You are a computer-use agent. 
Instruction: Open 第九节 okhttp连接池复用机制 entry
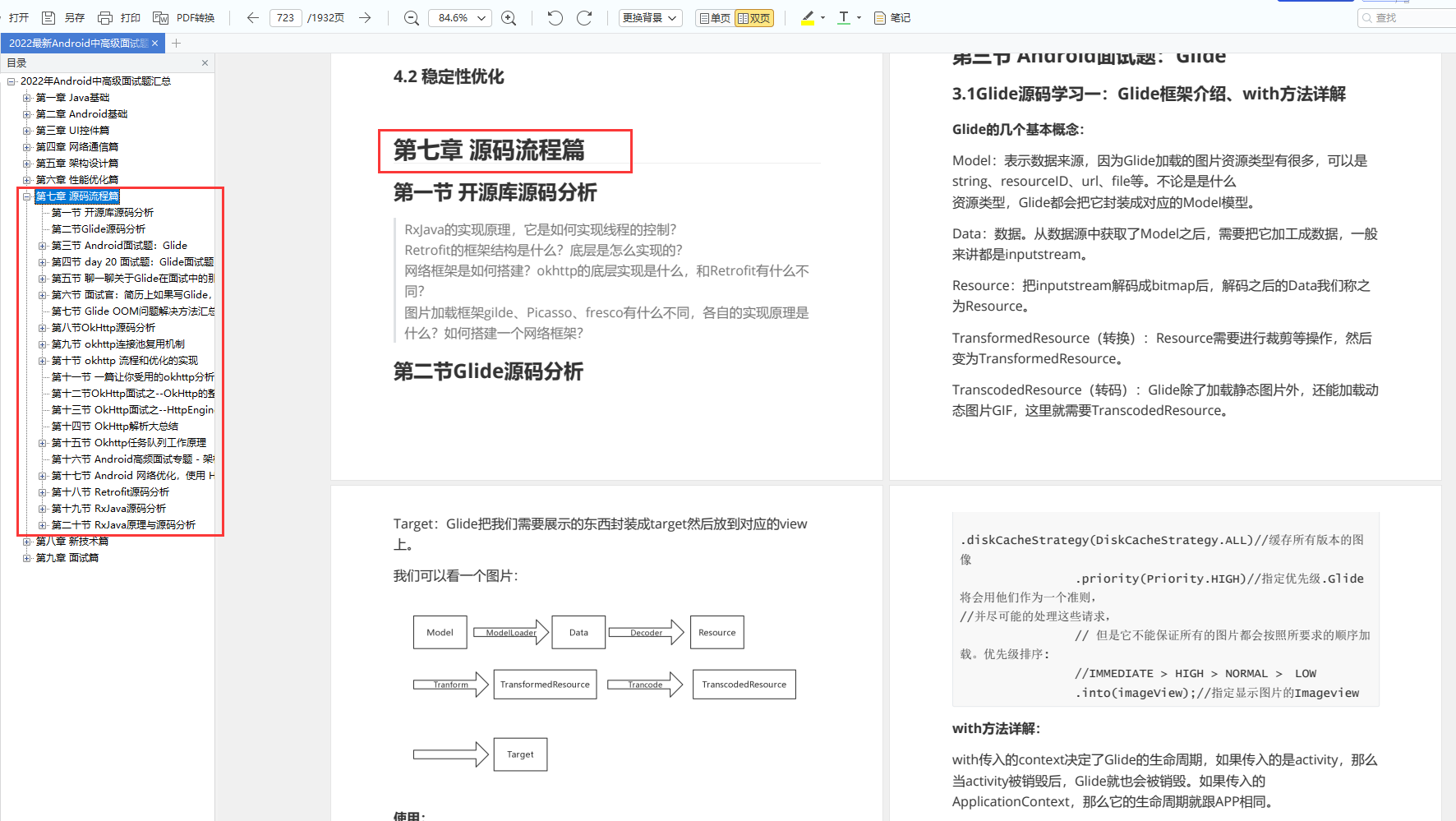click(118, 344)
